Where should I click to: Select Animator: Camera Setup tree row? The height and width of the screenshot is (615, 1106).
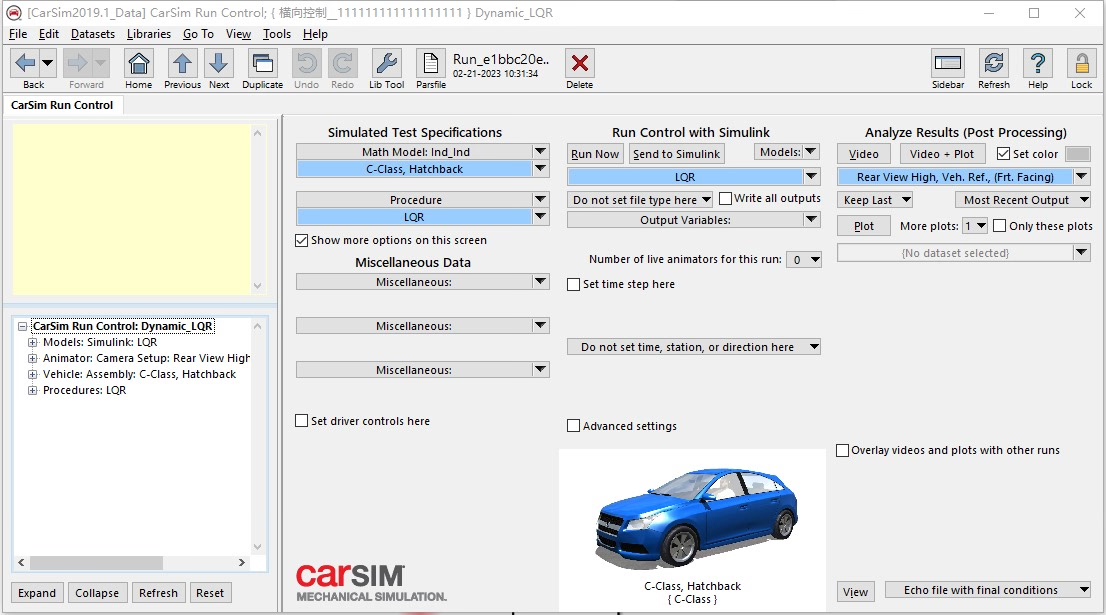coord(146,358)
